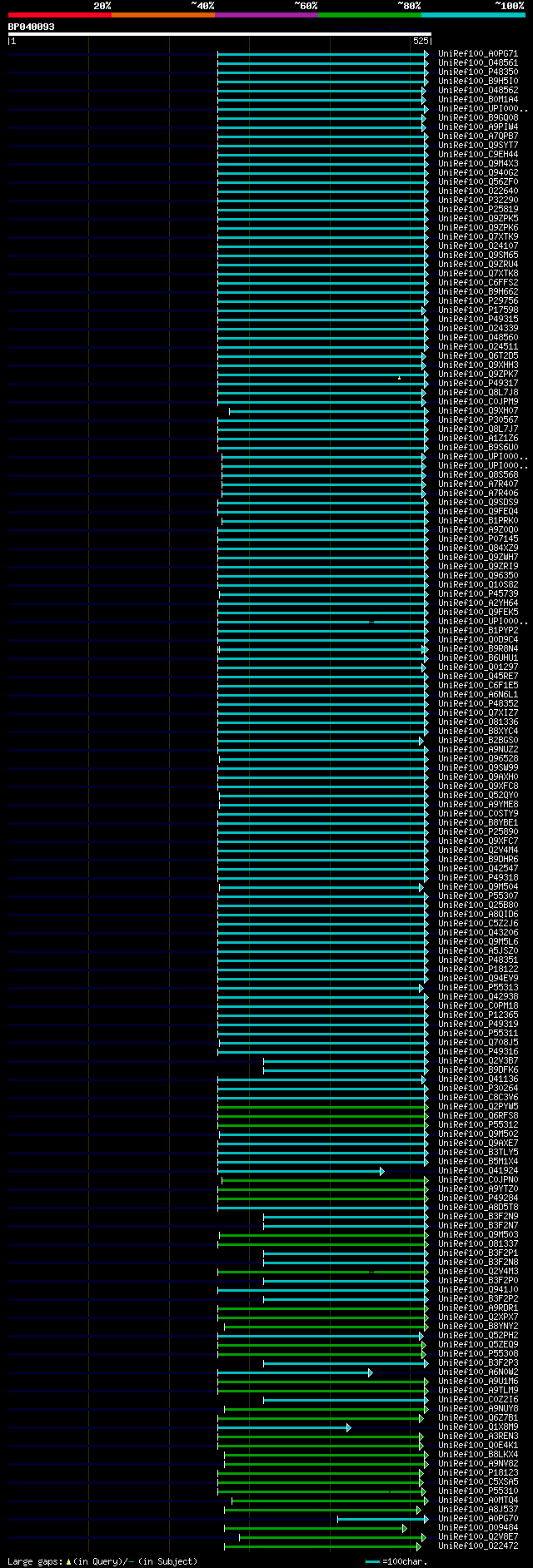Image resolution: width=533 pixels, height=1568 pixels.
Task: Click the alignment bar for UniRef100_B2BGS0
Action: tap(321, 740)
